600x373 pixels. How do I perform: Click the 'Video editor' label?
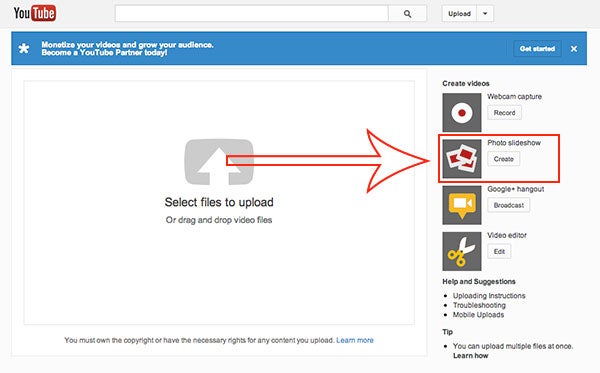tap(507, 235)
